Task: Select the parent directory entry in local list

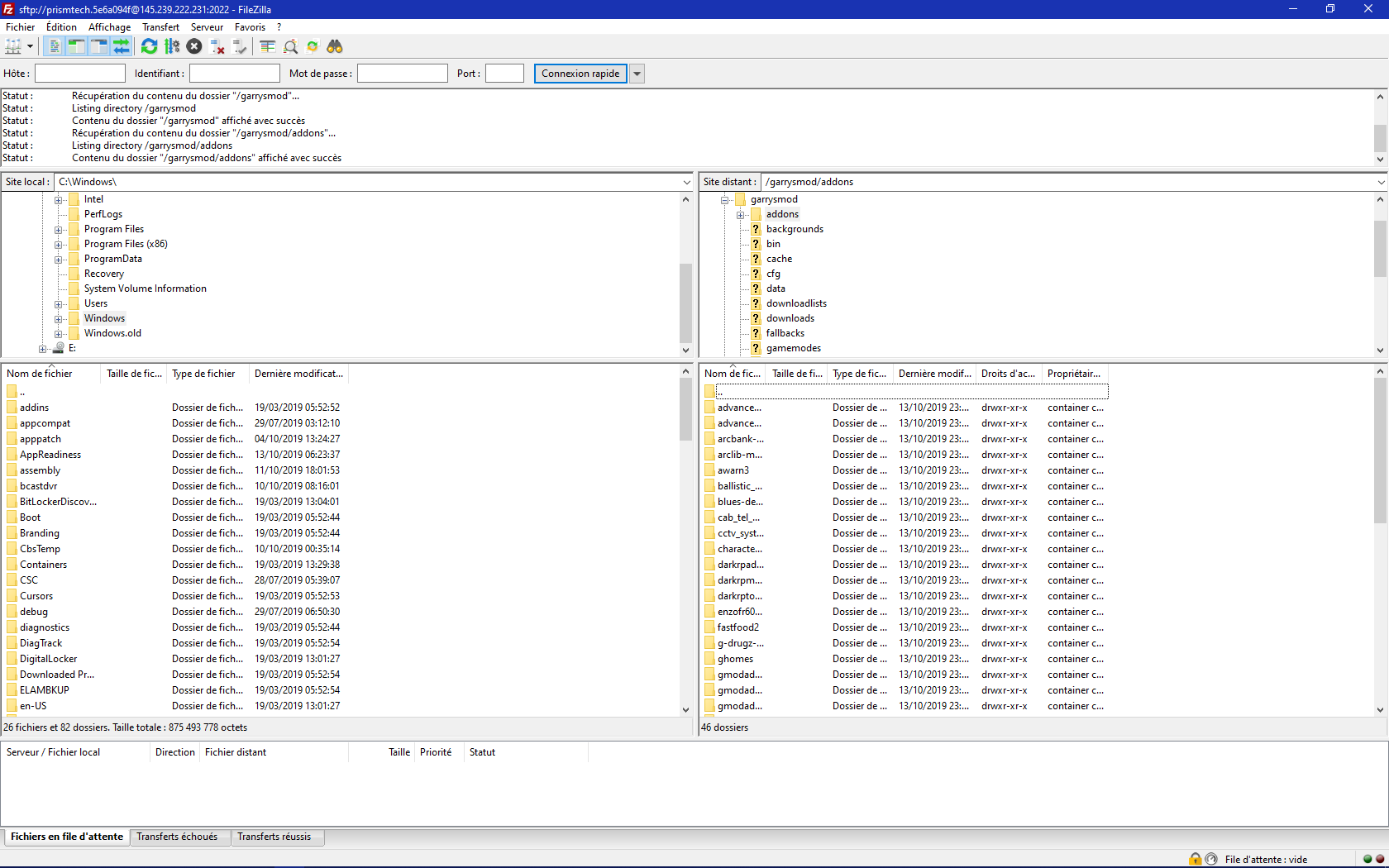Action: coord(22,392)
